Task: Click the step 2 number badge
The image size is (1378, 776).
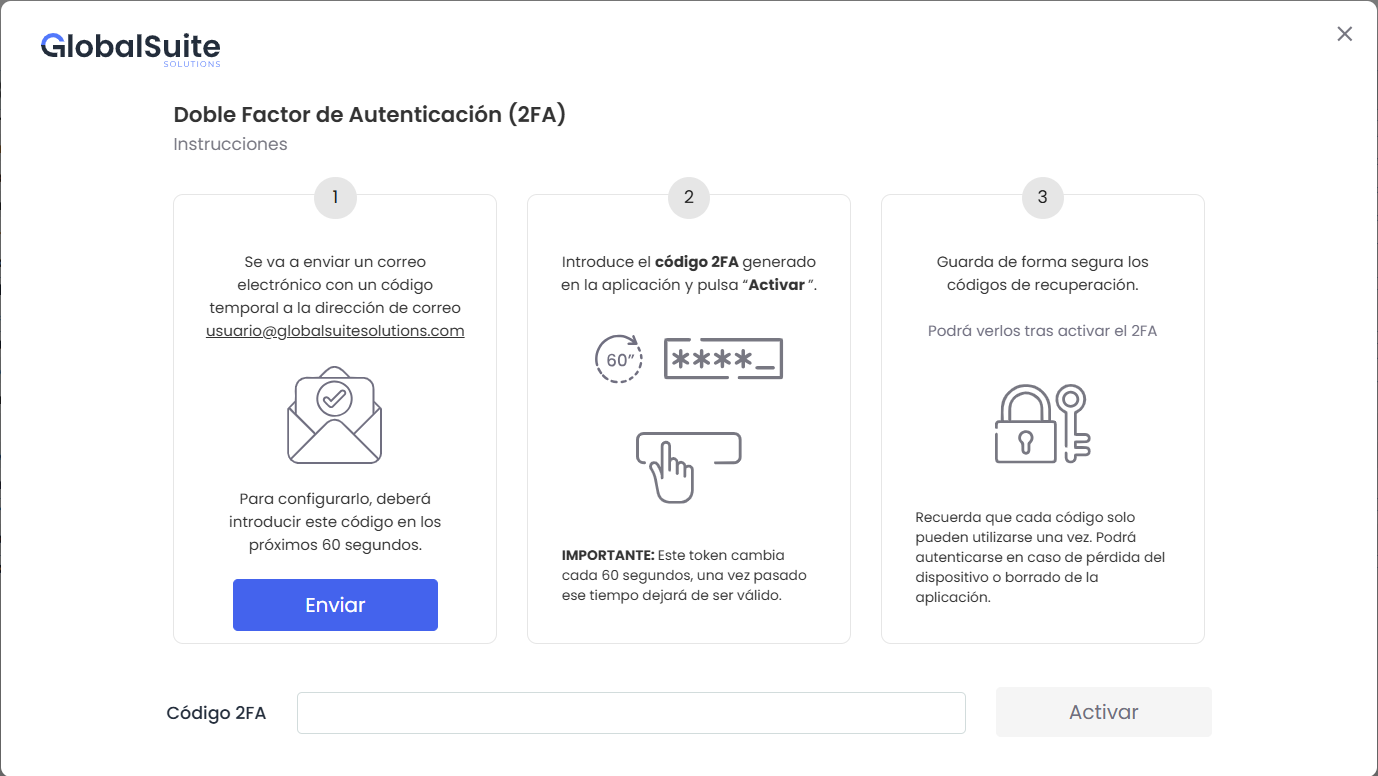Action: point(689,197)
